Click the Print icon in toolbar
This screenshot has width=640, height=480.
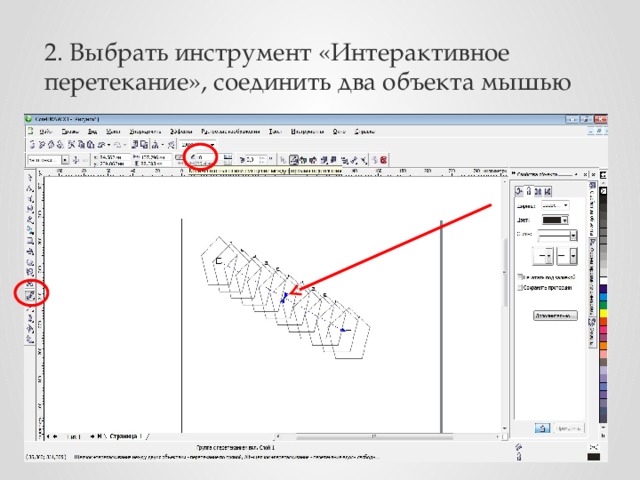(60, 144)
